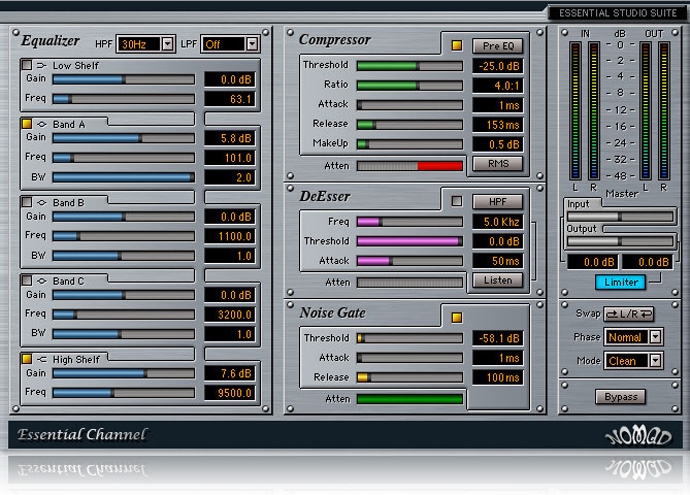The width and height of the screenshot is (690, 495).
Task: Click the Band A gain value field
Action: pyautogui.click(x=231, y=138)
